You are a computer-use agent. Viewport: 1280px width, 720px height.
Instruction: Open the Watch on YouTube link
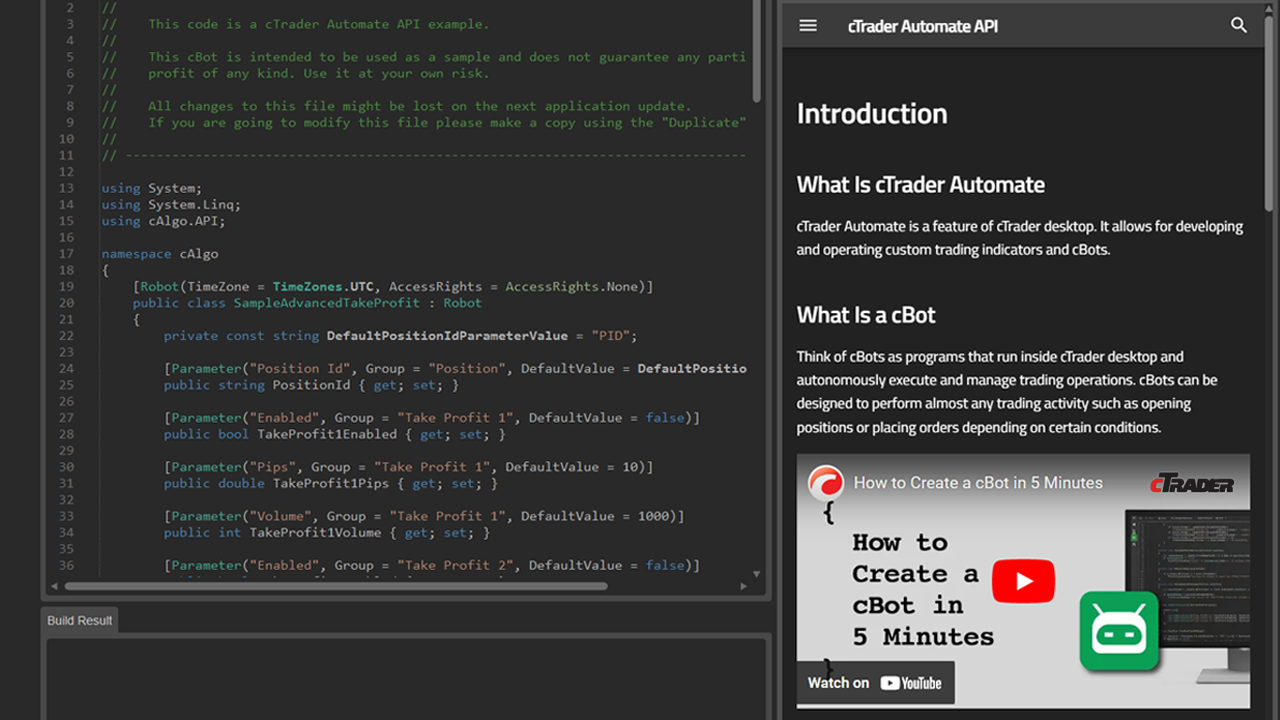point(876,683)
